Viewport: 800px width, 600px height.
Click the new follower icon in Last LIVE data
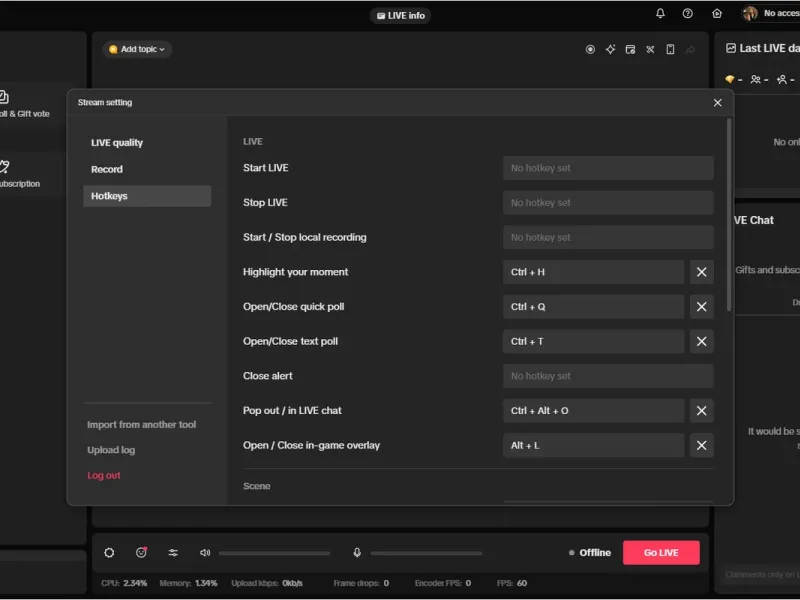(x=782, y=79)
